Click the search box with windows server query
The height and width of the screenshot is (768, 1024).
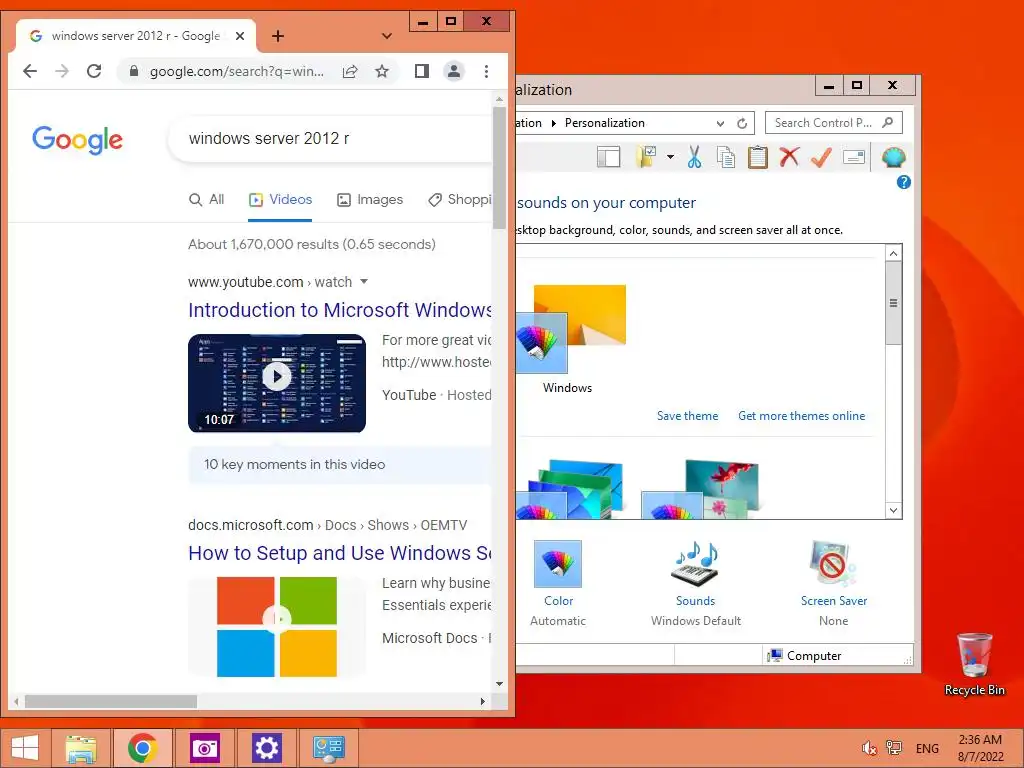[330, 138]
